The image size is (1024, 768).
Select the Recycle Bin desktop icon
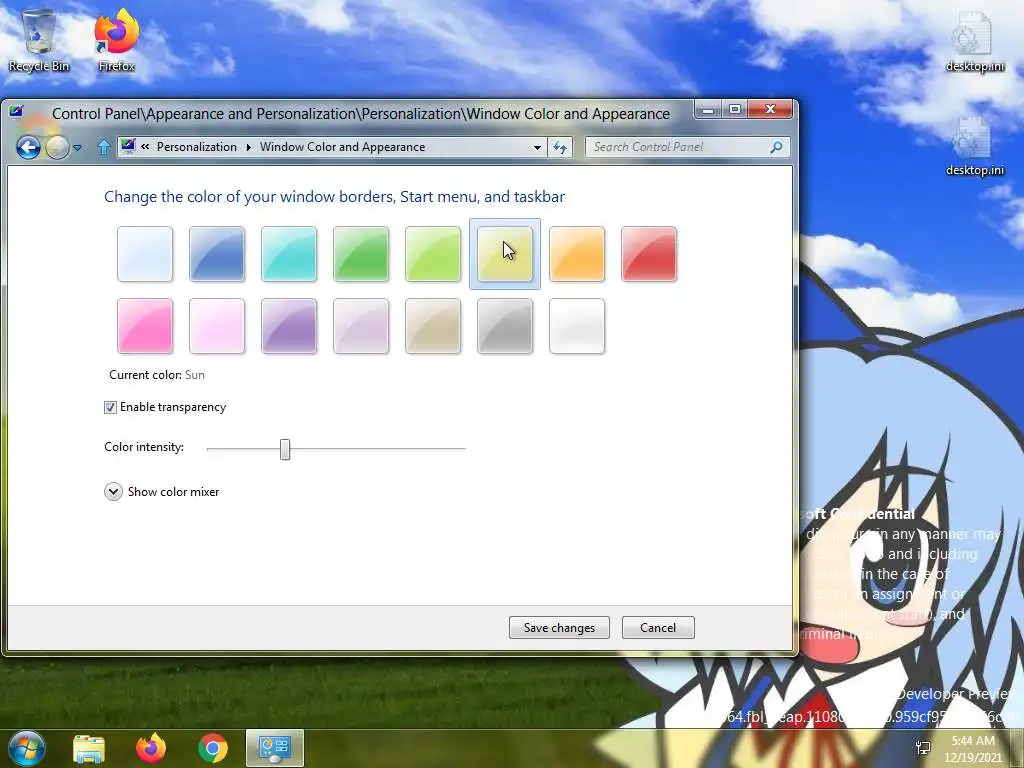pyautogui.click(x=39, y=40)
